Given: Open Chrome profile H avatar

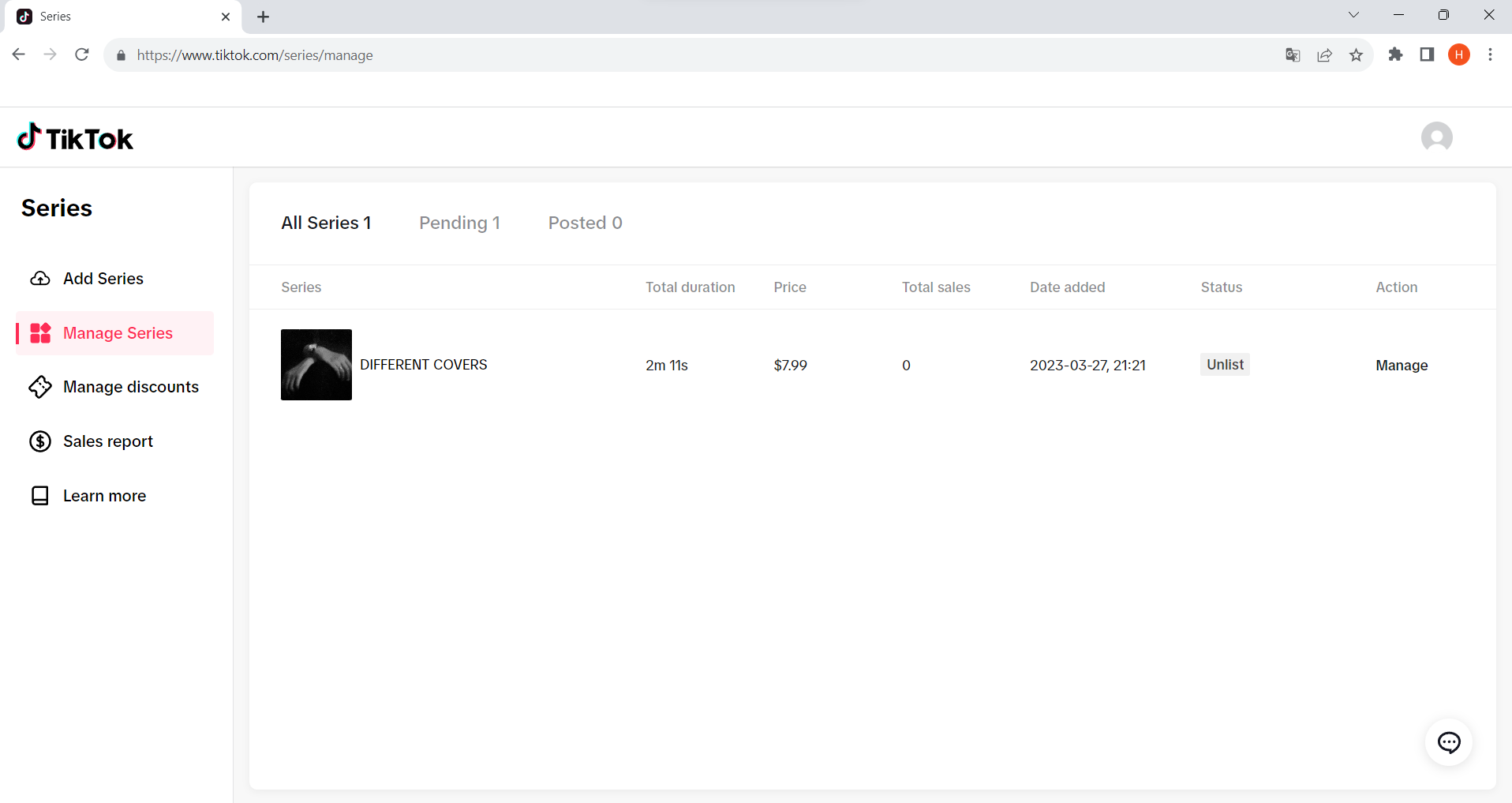Looking at the screenshot, I should click(1459, 54).
